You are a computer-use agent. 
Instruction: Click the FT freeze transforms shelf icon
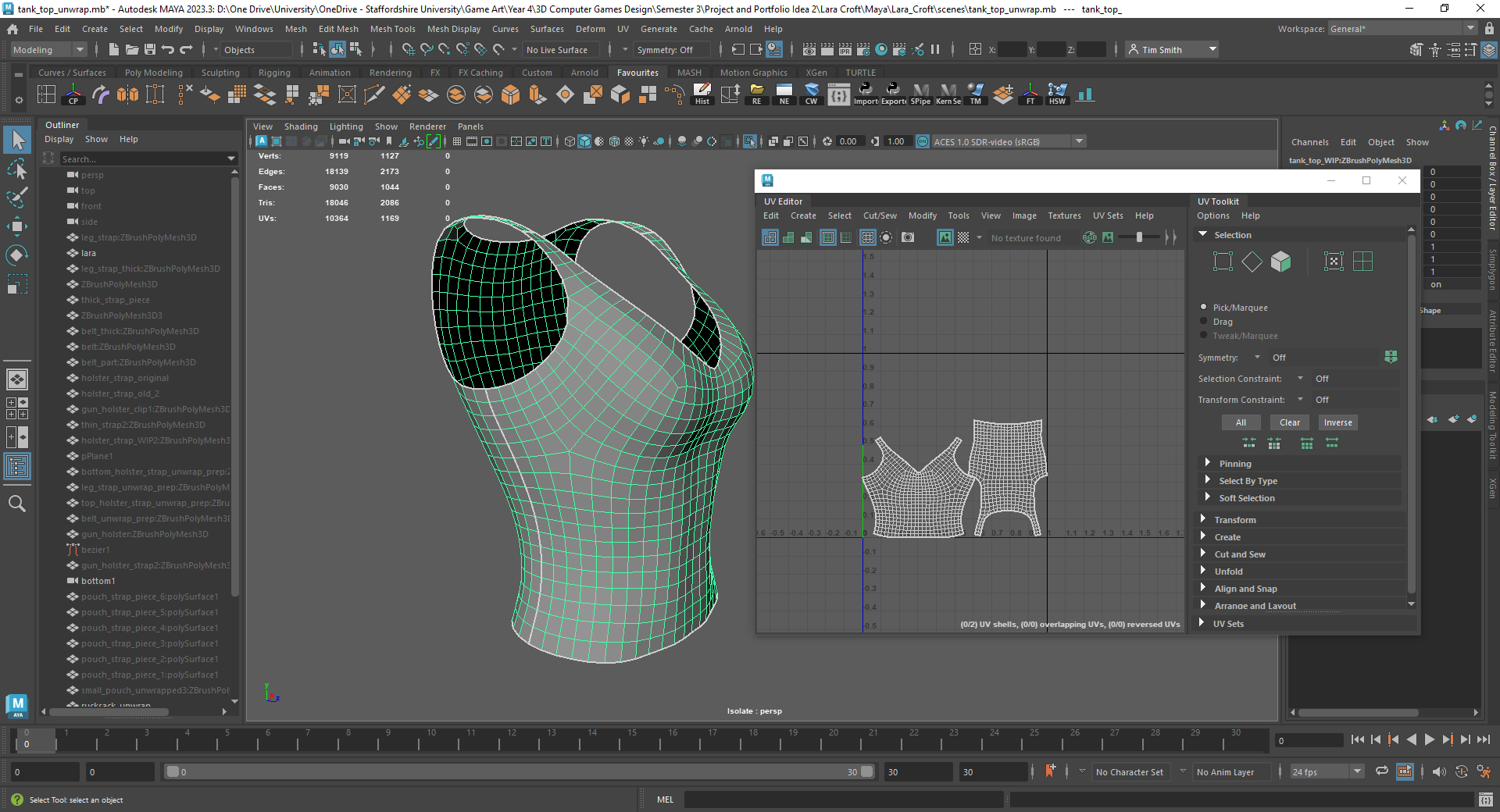1030,94
